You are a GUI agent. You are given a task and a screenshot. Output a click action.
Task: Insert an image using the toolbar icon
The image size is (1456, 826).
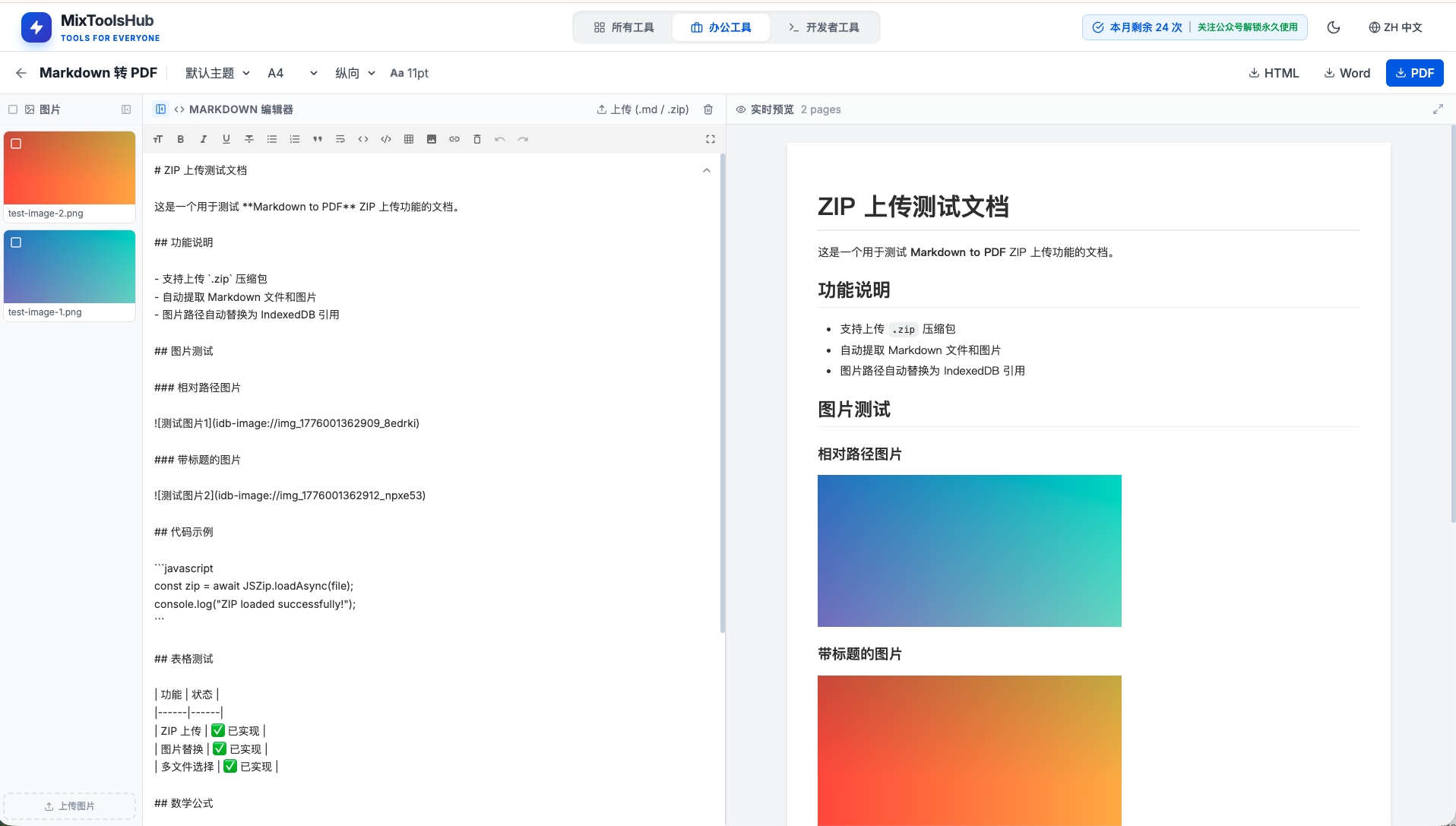[x=431, y=139]
